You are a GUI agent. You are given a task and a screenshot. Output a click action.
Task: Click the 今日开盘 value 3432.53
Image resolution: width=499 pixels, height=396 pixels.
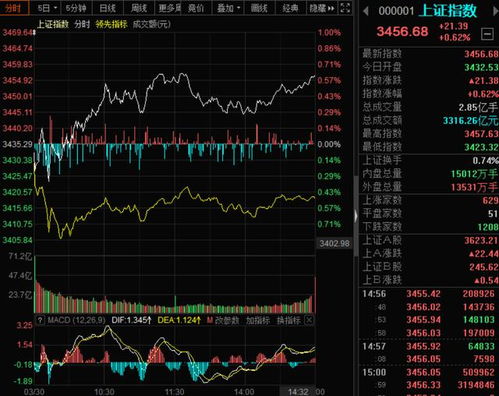point(481,67)
